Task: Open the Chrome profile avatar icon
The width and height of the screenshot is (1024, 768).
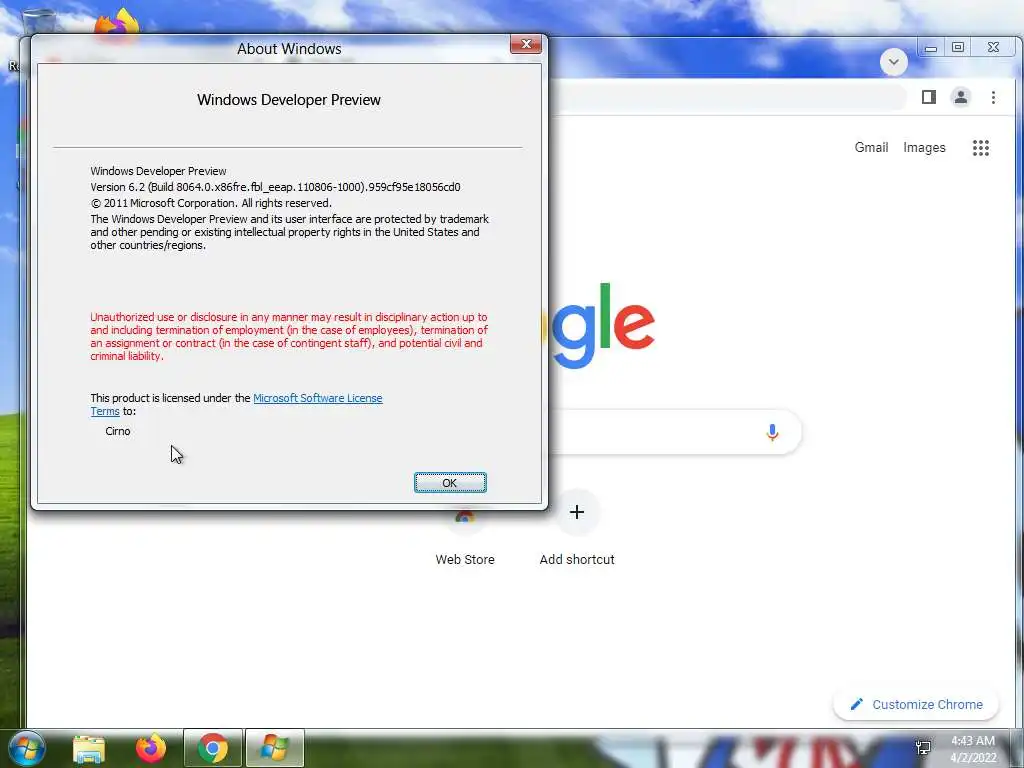Action: (x=961, y=97)
